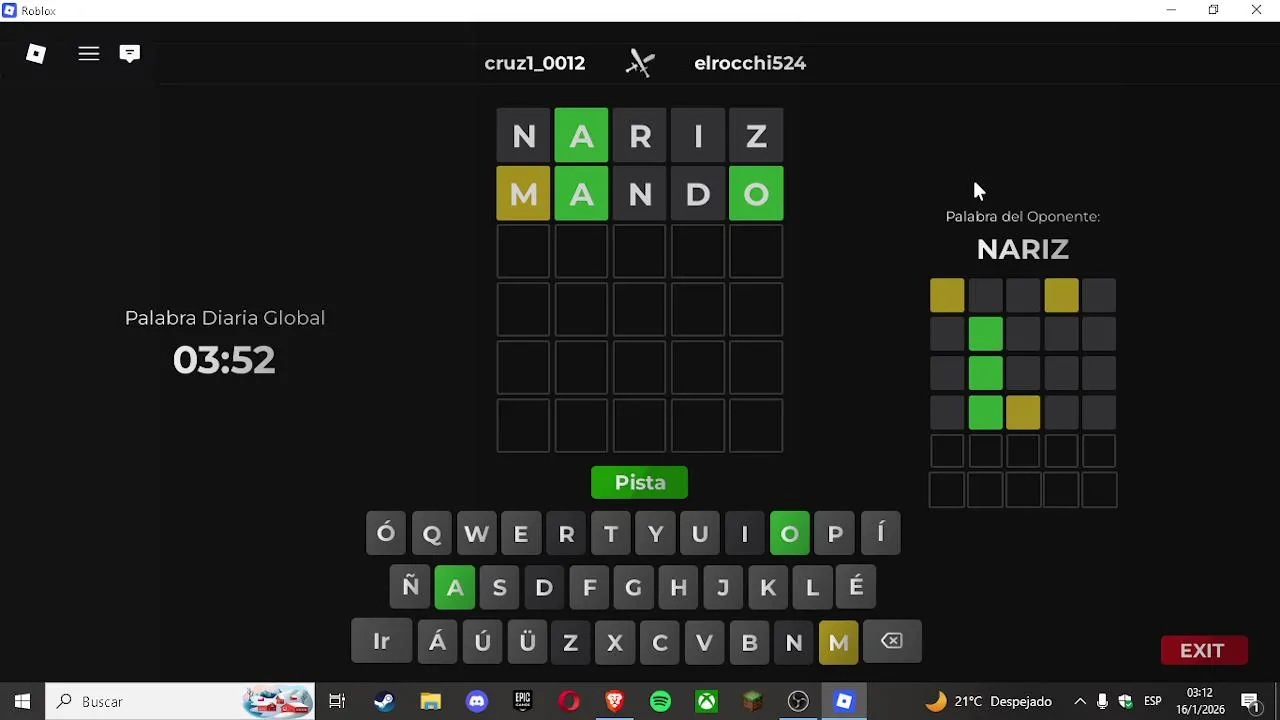Tap the Ñ key on the game keyboard
Screen dimensions: 1280x720
[410, 588]
